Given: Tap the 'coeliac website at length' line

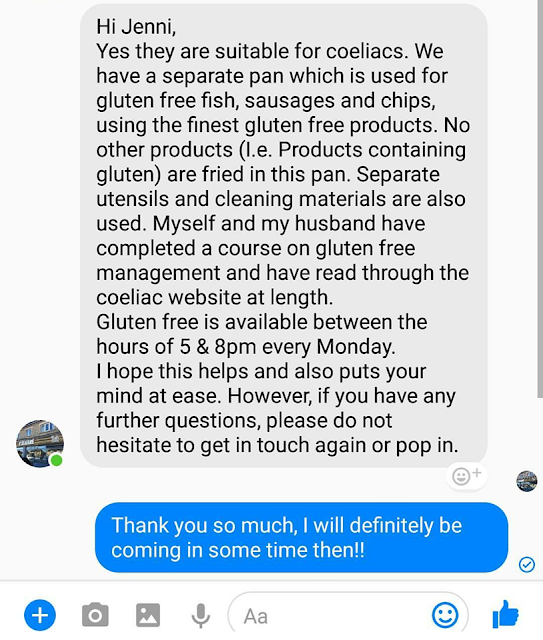Looking at the screenshot, I should pyautogui.click(x=214, y=298).
